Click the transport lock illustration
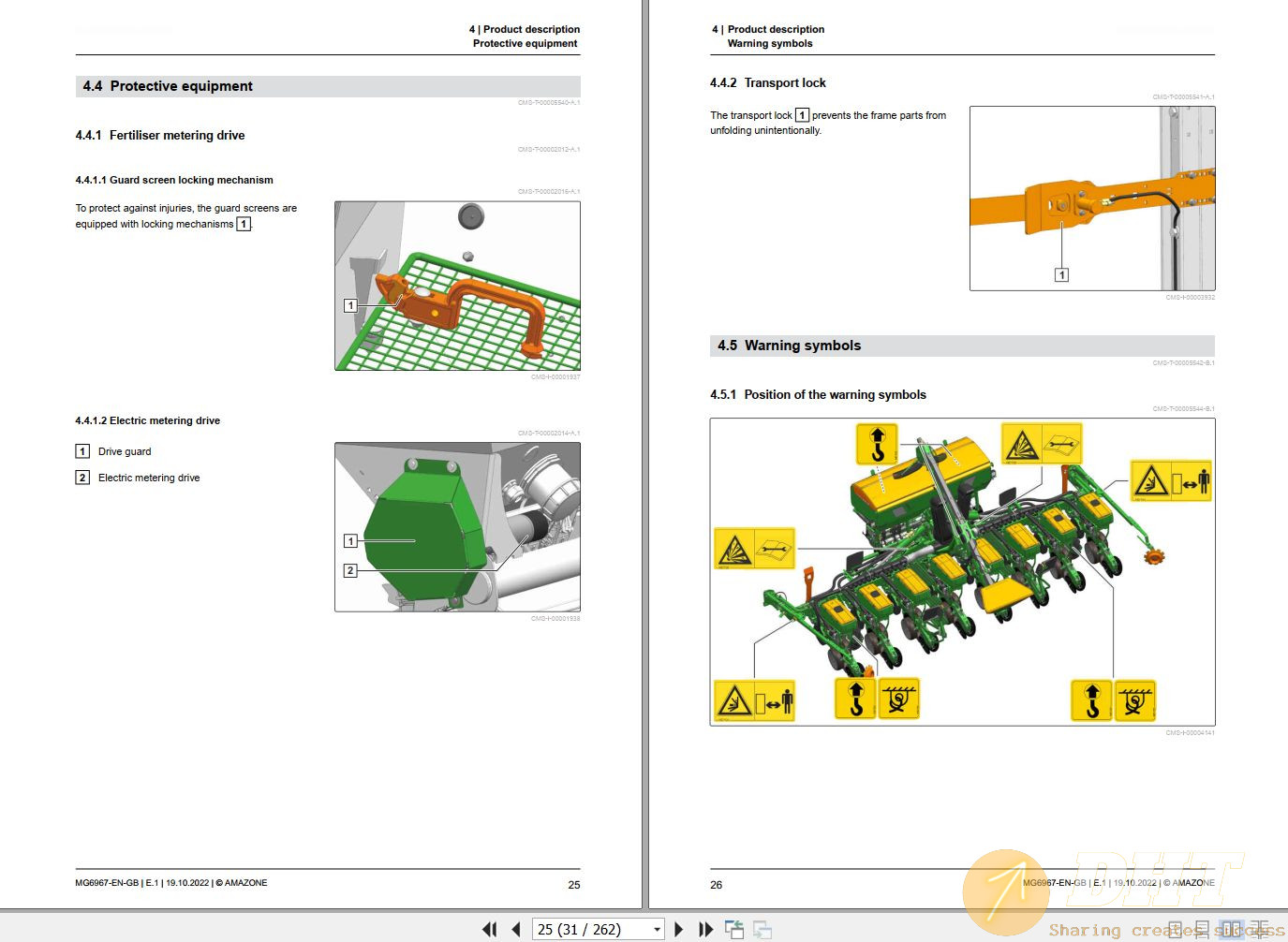Viewport: 1288px width, 942px height. (x=1092, y=199)
